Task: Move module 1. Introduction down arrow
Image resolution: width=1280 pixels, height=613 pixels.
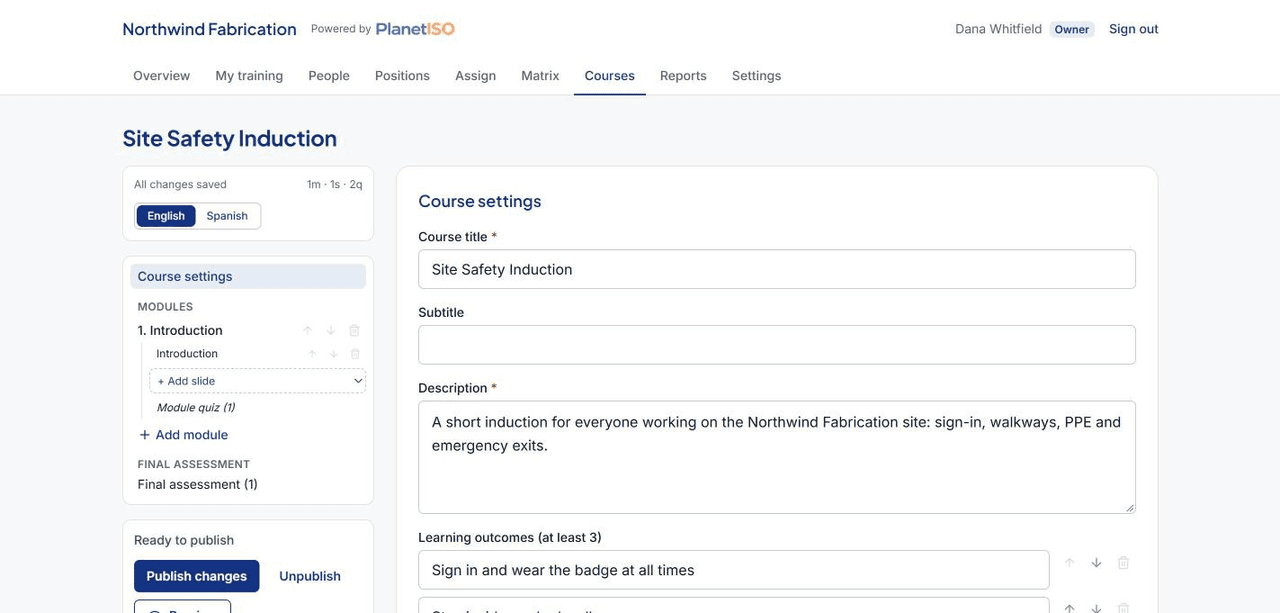Action: (x=331, y=330)
